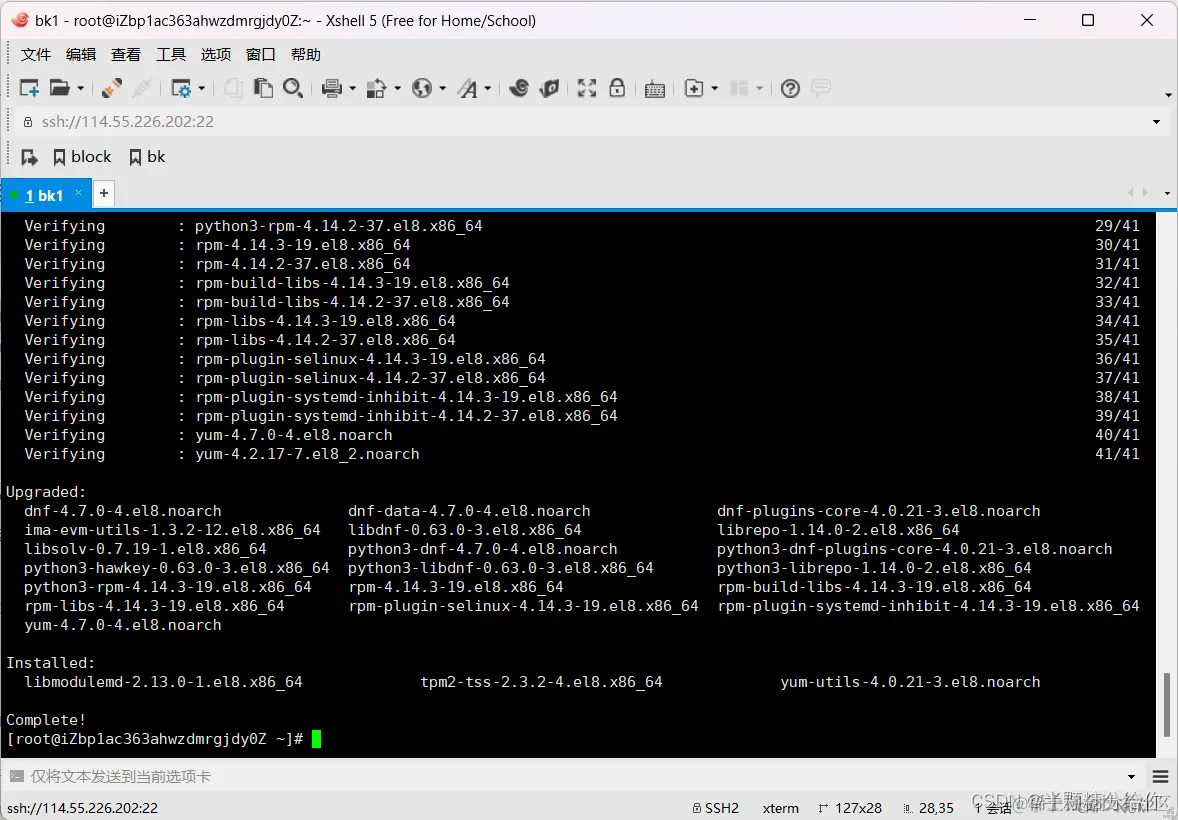Expand compose bar send-target dropdown
Viewport: 1178px width, 820px height.
[x=1132, y=776]
